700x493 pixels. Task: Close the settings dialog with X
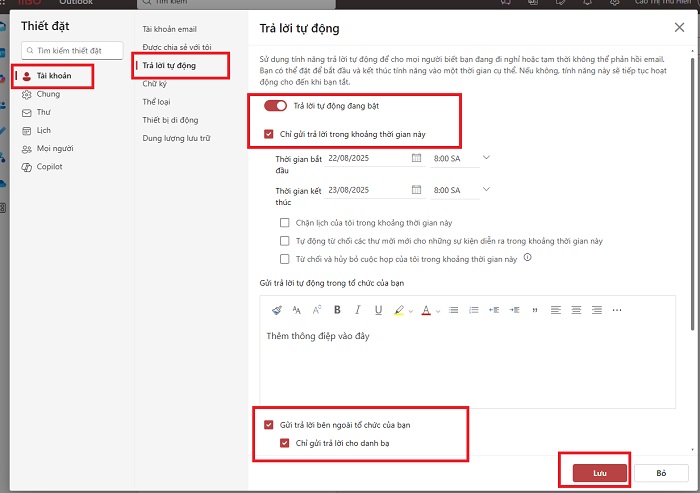(x=679, y=27)
